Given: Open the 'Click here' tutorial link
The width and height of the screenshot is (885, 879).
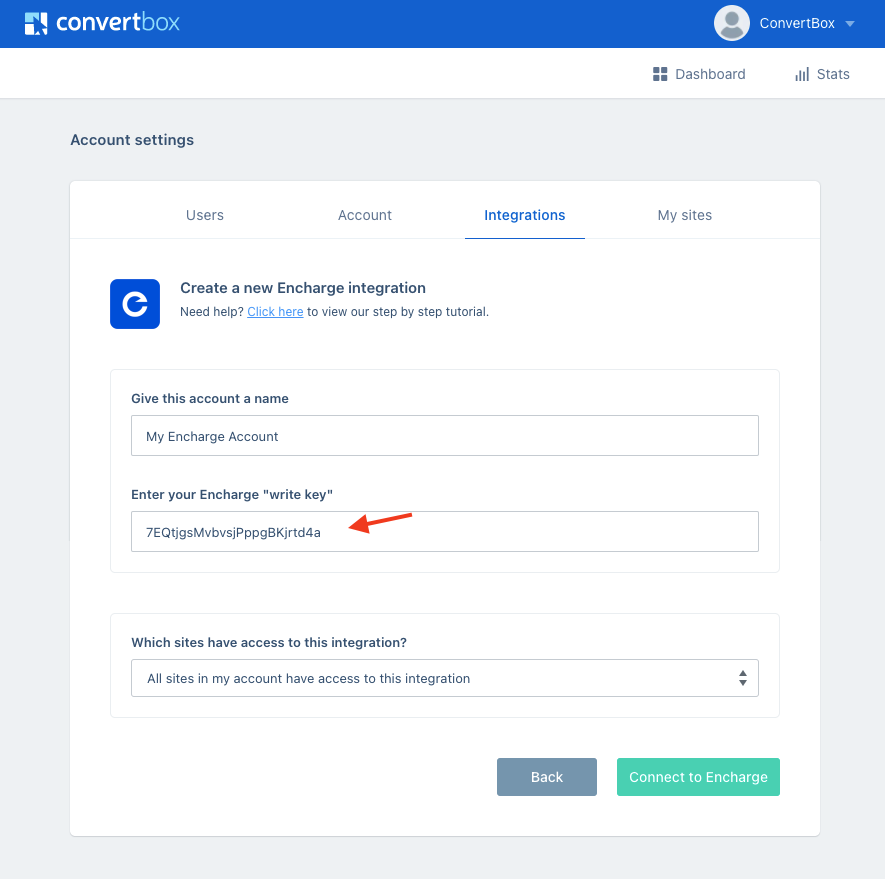Looking at the screenshot, I should pyautogui.click(x=275, y=312).
